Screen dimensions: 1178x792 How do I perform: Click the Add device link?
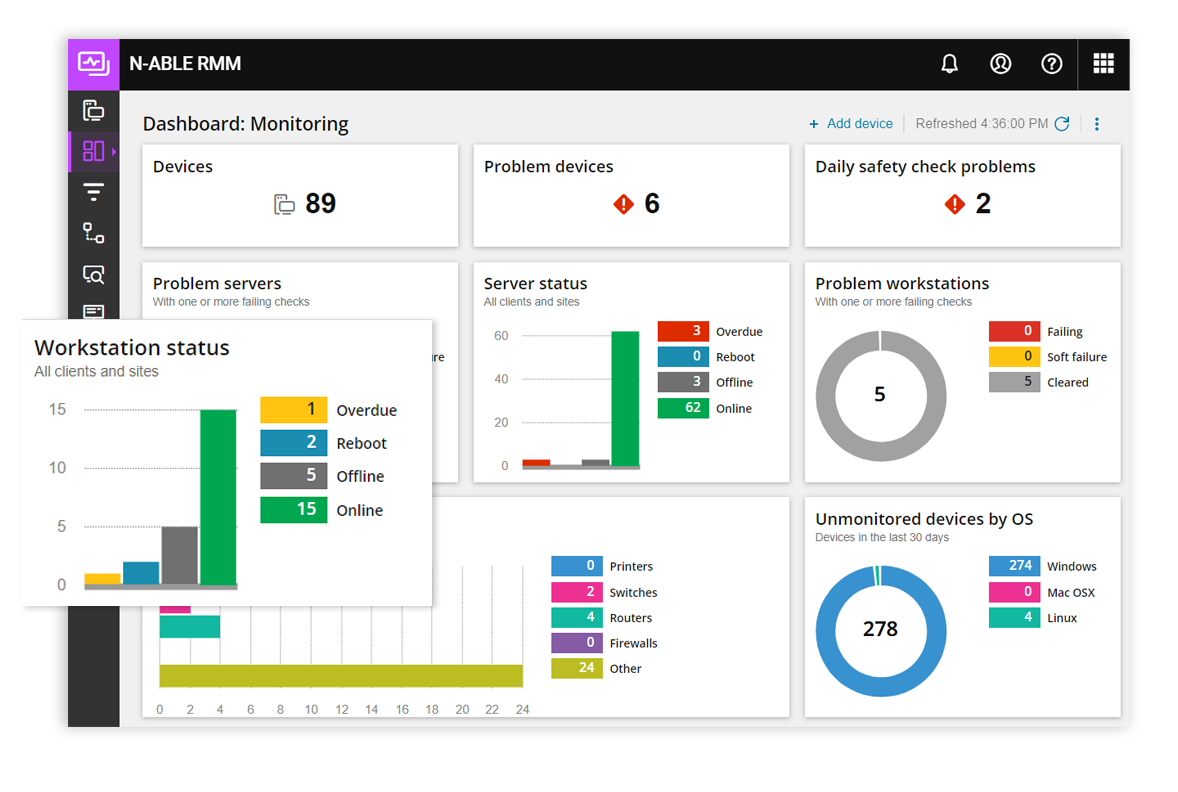tap(851, 123)
